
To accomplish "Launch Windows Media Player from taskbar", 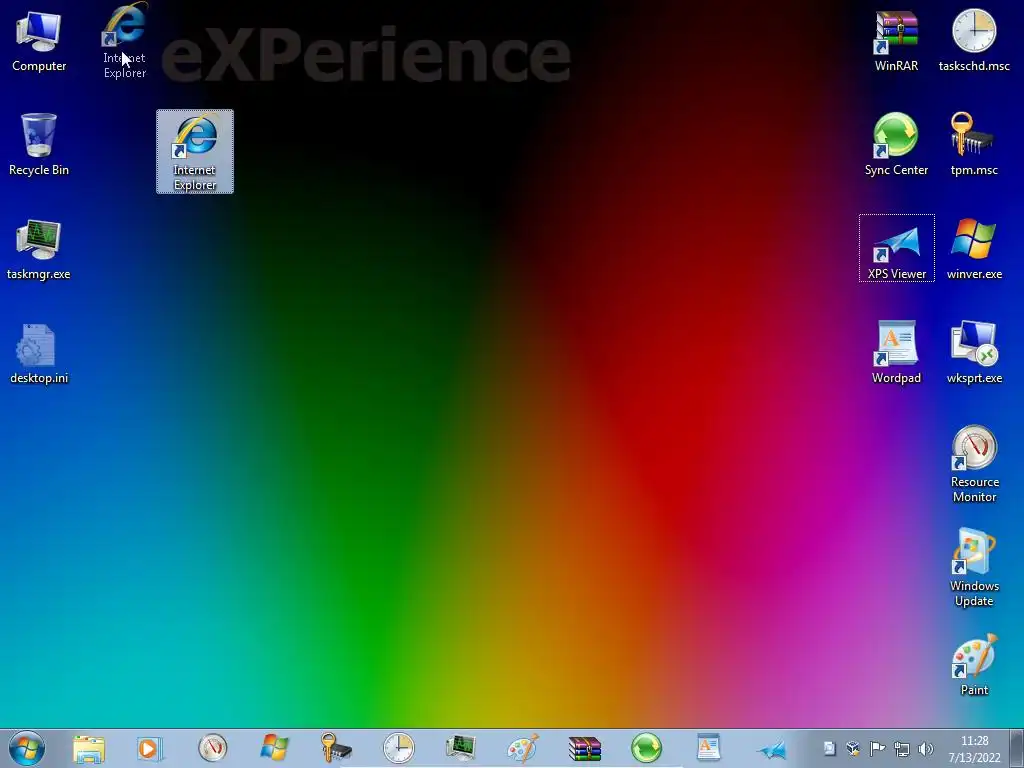I will coord(150,748).
